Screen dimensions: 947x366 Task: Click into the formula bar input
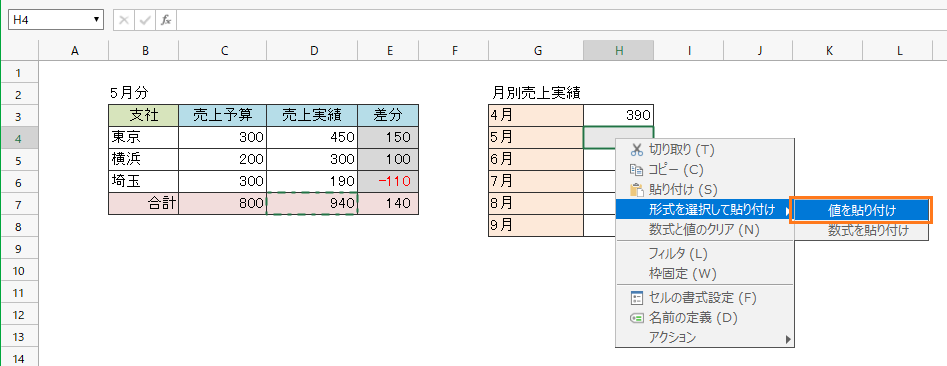tap(561, 20)
